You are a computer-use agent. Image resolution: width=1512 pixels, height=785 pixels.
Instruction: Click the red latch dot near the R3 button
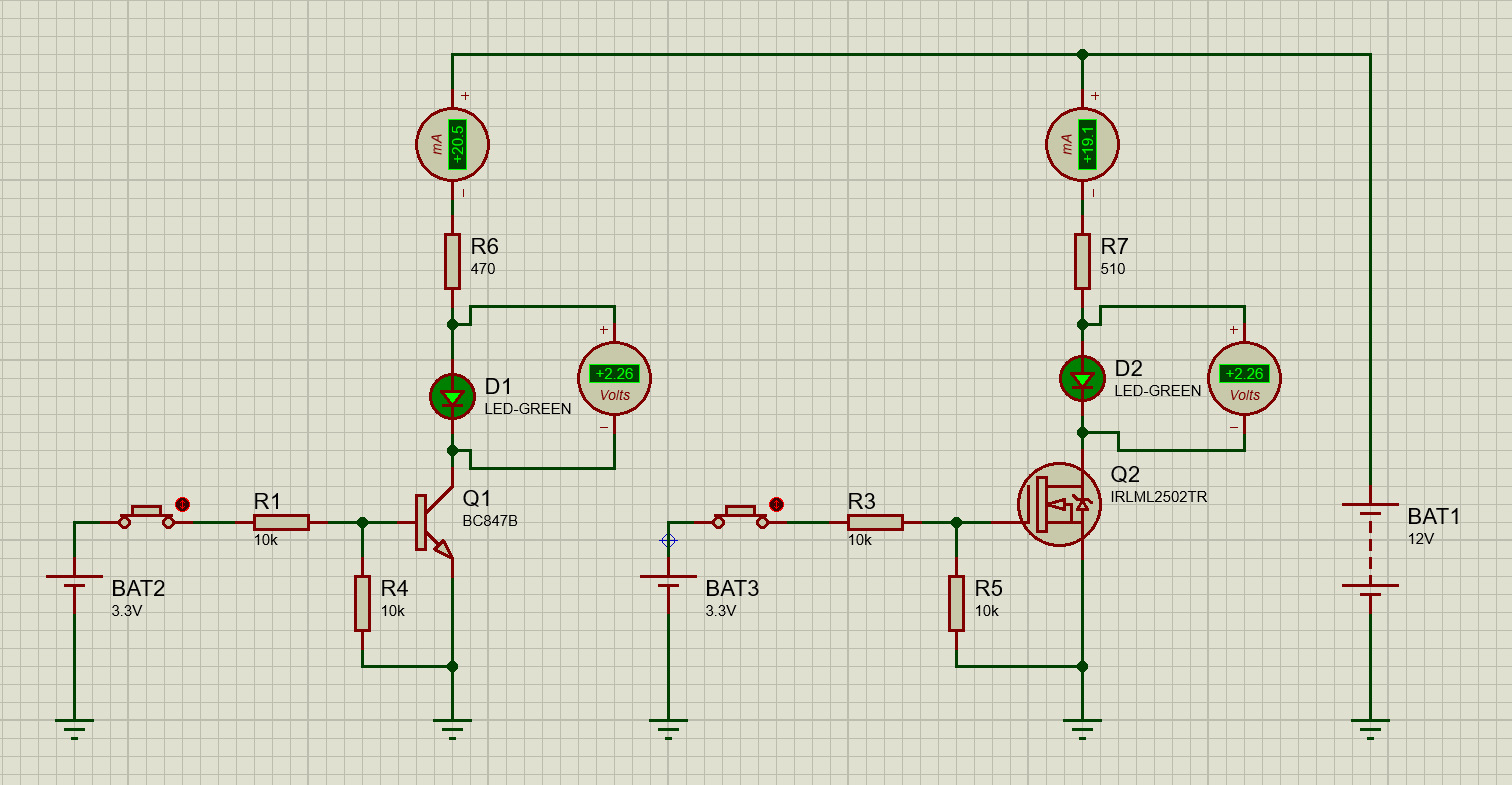click(x=777, y=504)
